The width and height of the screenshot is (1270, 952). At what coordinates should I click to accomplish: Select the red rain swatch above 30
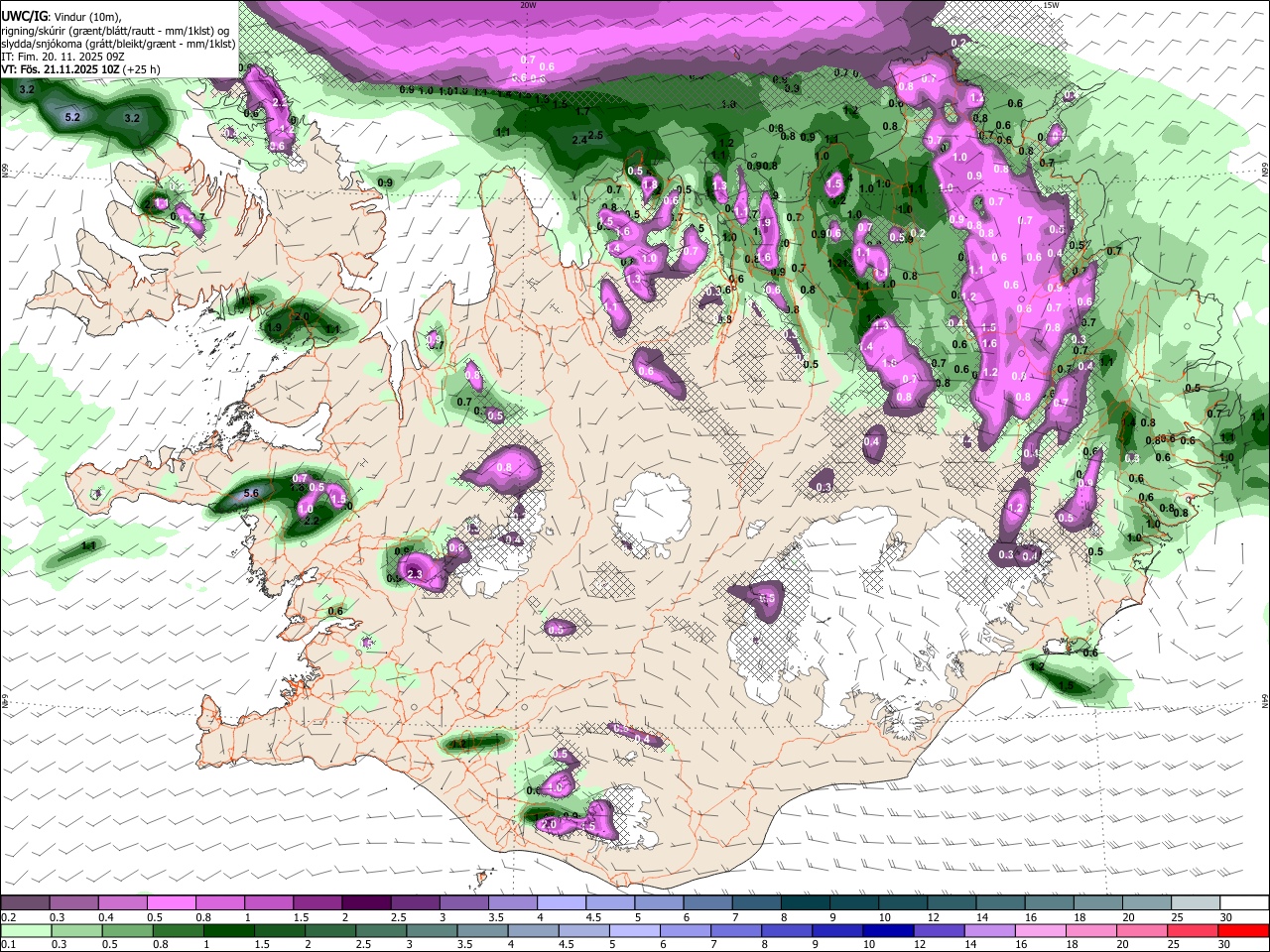coord(1241,930)
